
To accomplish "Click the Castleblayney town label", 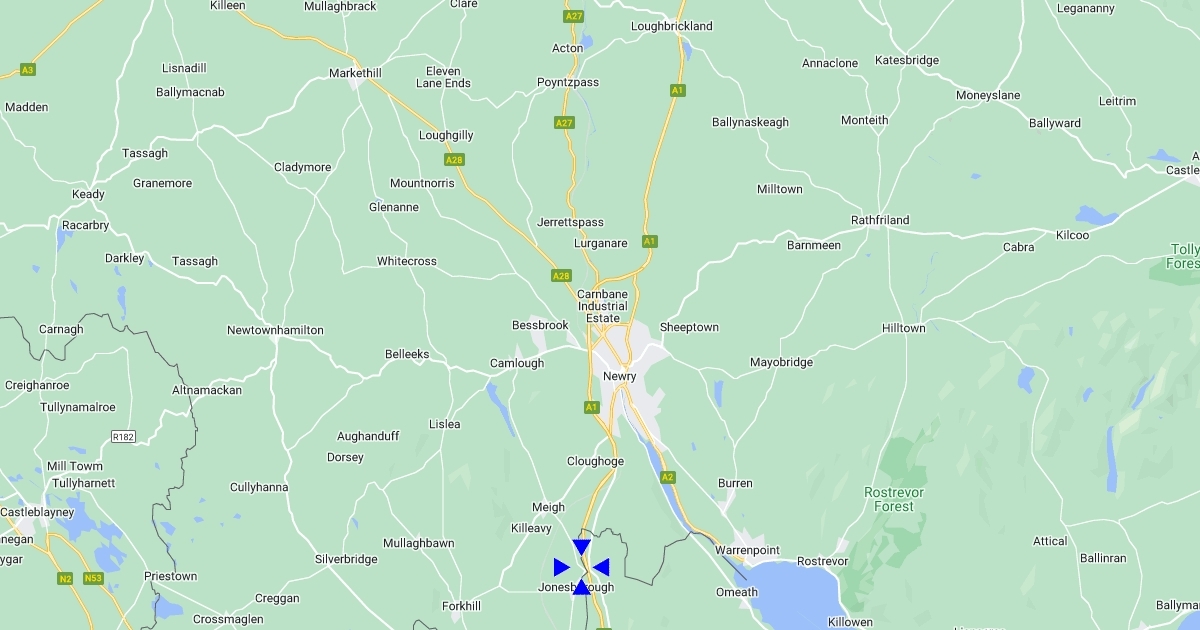I will pos(37,512).
